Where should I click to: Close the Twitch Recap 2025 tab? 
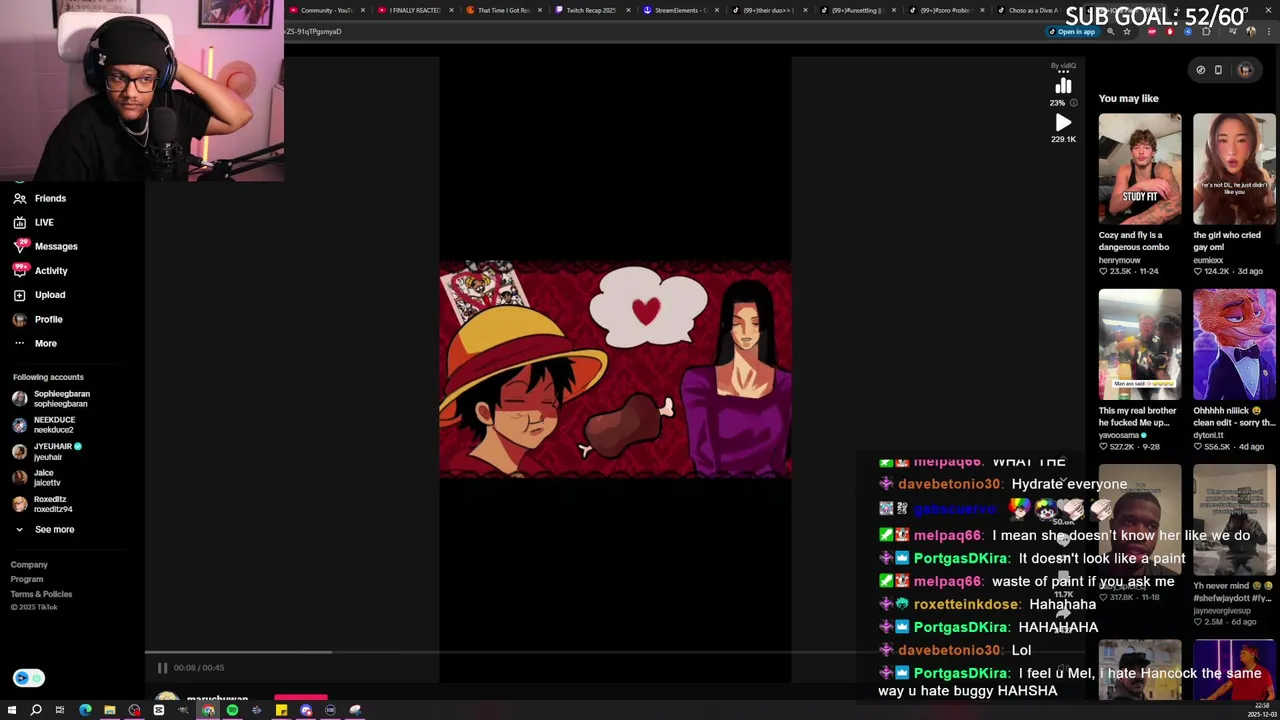(x=628, y=10)
